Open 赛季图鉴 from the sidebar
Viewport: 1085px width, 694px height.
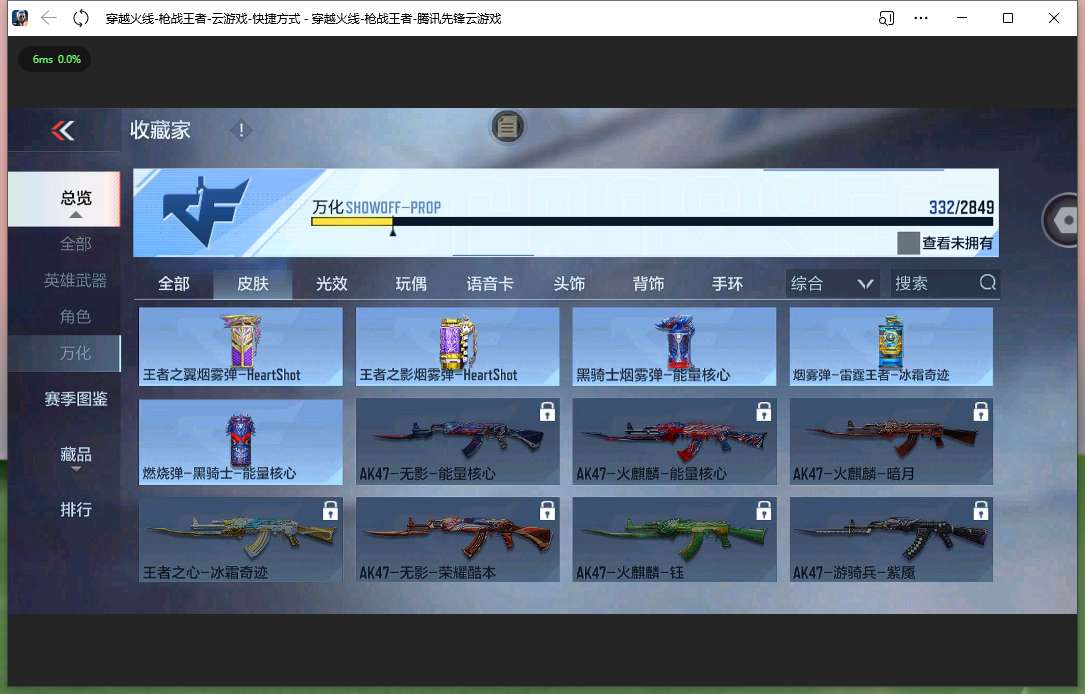coord(75,399)
